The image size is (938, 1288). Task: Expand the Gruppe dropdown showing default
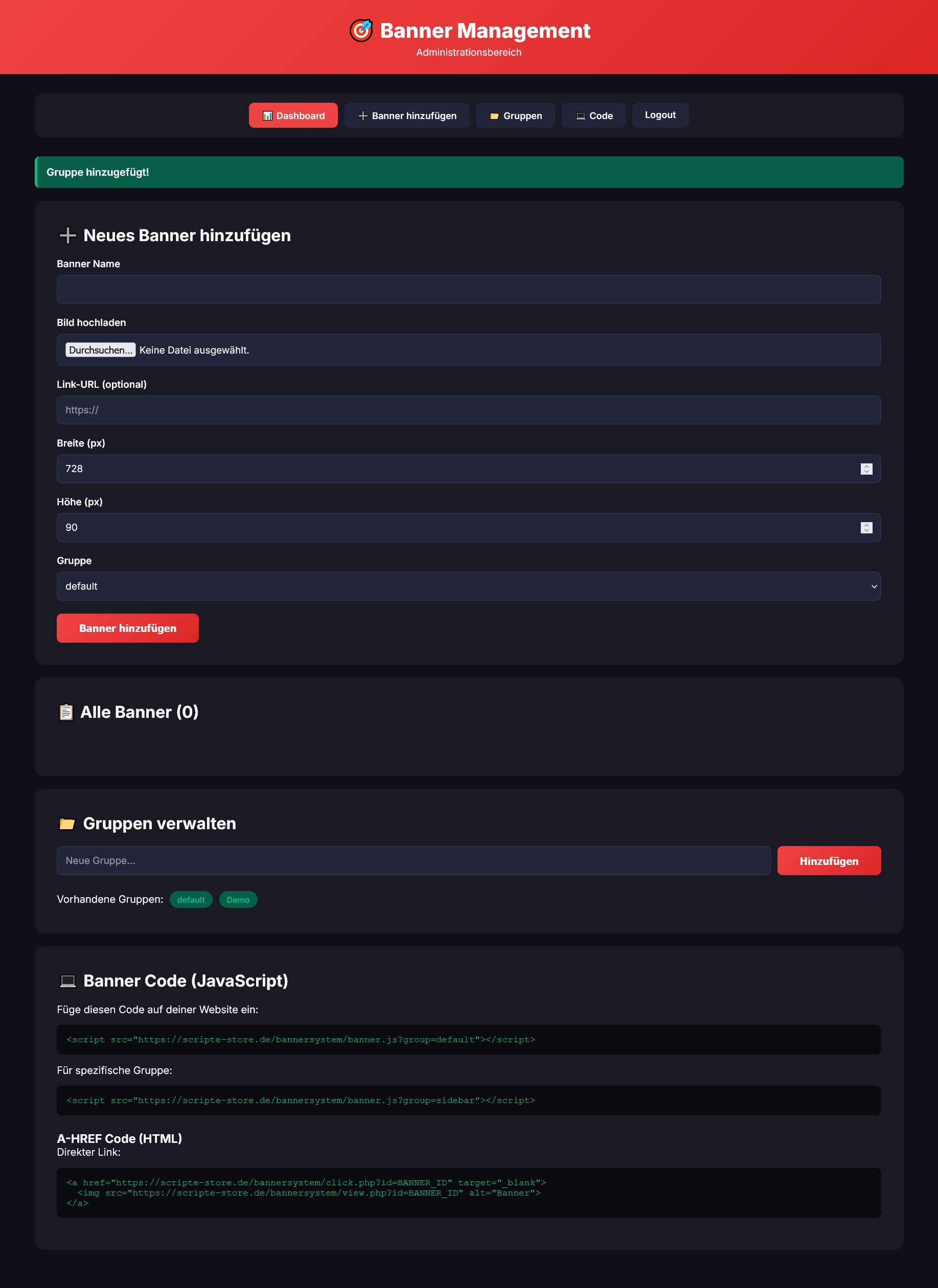click(x=469, y=586)
